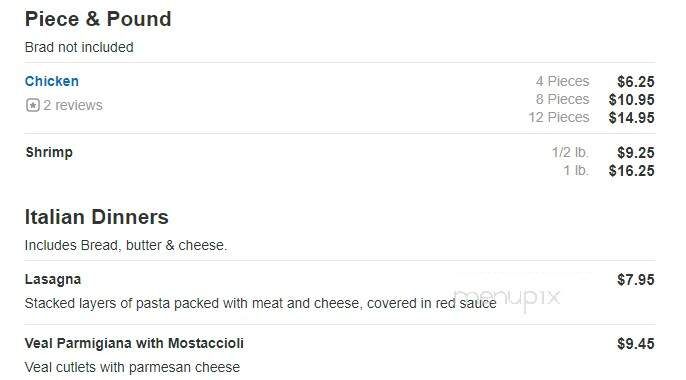
Task: Click the 1/2 lb. shrimp option
Action: pos(570,153)
